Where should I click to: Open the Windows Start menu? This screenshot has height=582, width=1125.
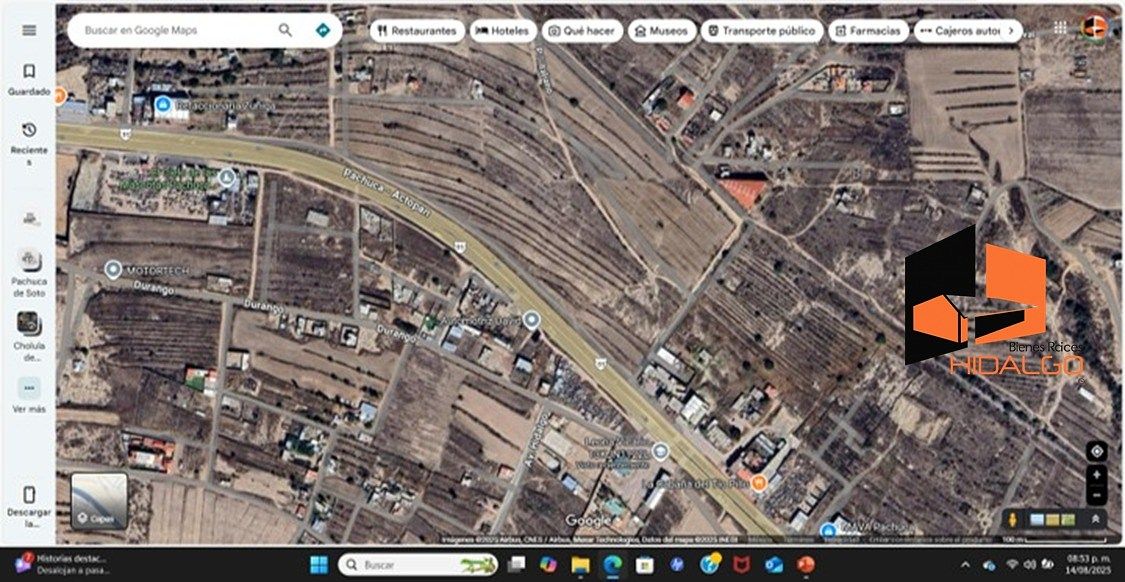tap(319, 565)
